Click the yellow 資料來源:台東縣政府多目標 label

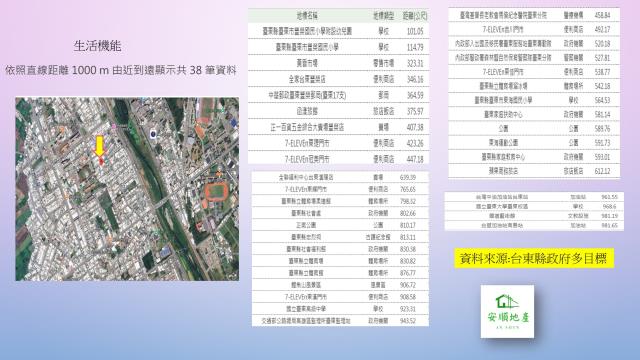(534, 258)
